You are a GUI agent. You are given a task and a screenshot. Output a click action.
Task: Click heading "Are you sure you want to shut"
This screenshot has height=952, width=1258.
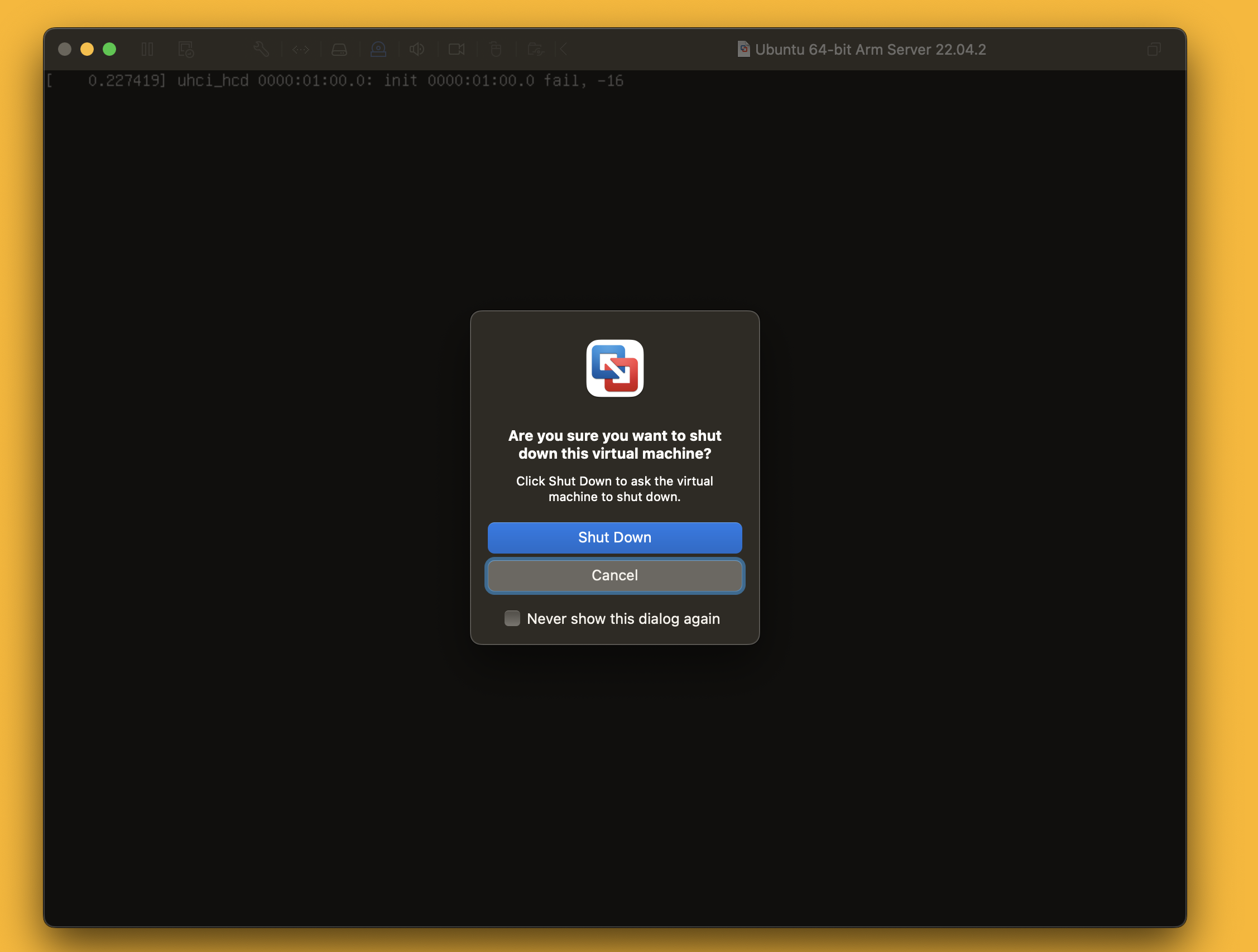[x=615, y=436]
